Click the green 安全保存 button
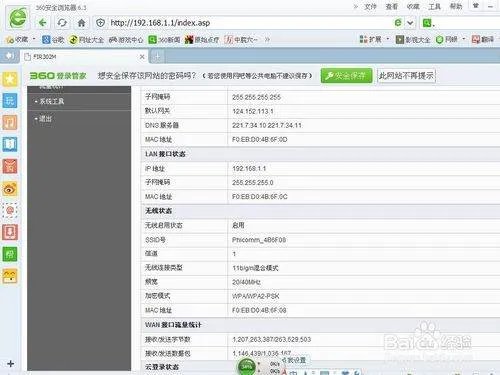The image size is (500, 375). coord(346,76)
